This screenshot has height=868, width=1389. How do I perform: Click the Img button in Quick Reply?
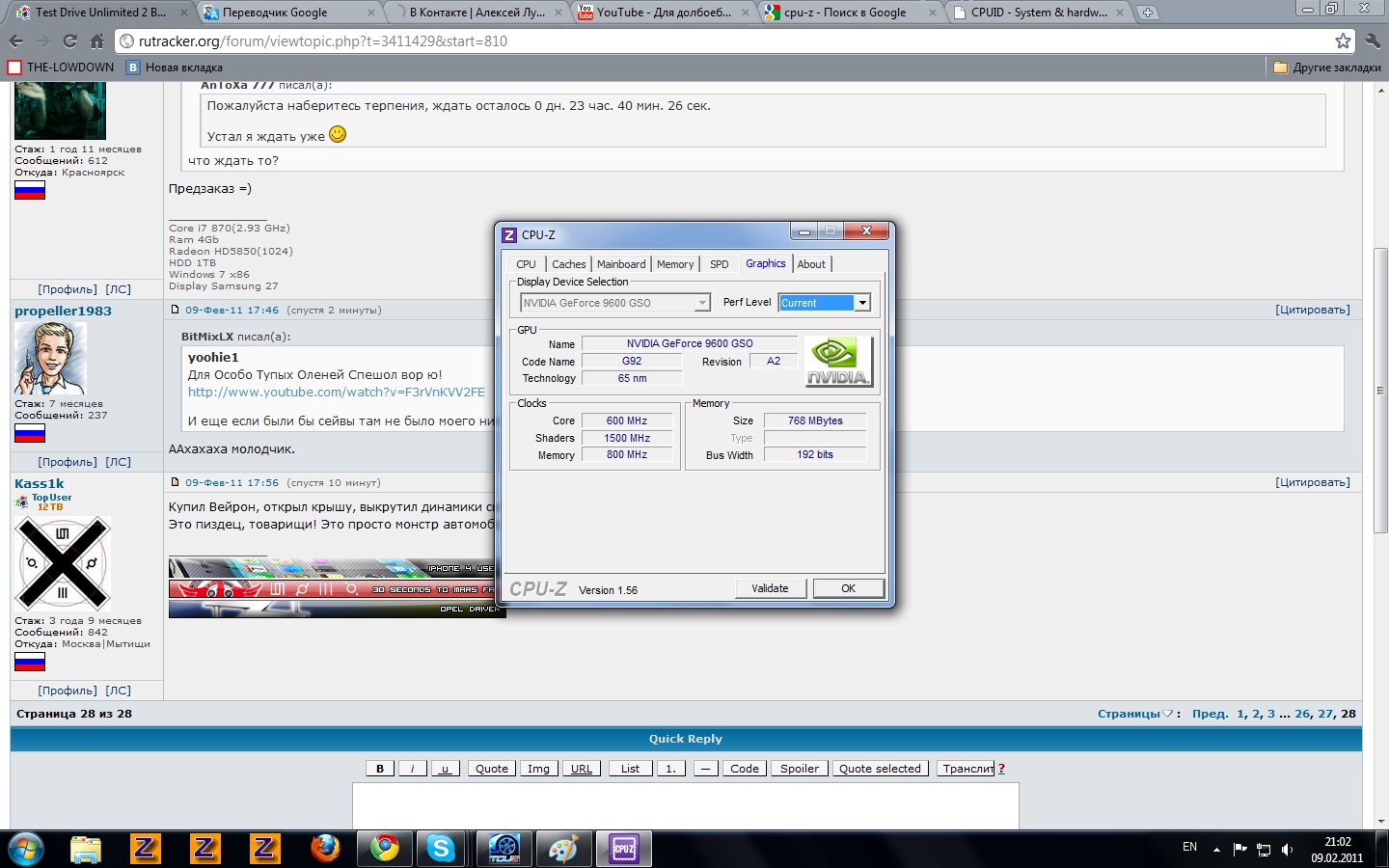click(x=538, y=769)
